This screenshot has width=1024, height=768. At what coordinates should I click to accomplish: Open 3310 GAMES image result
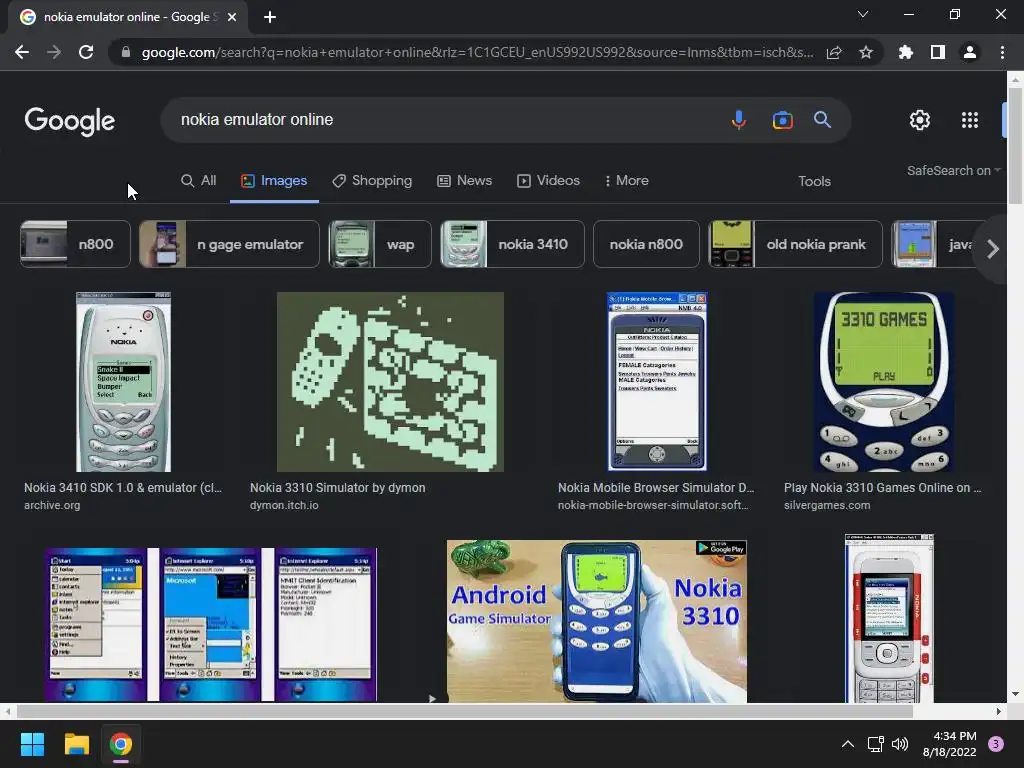(883, 382)
